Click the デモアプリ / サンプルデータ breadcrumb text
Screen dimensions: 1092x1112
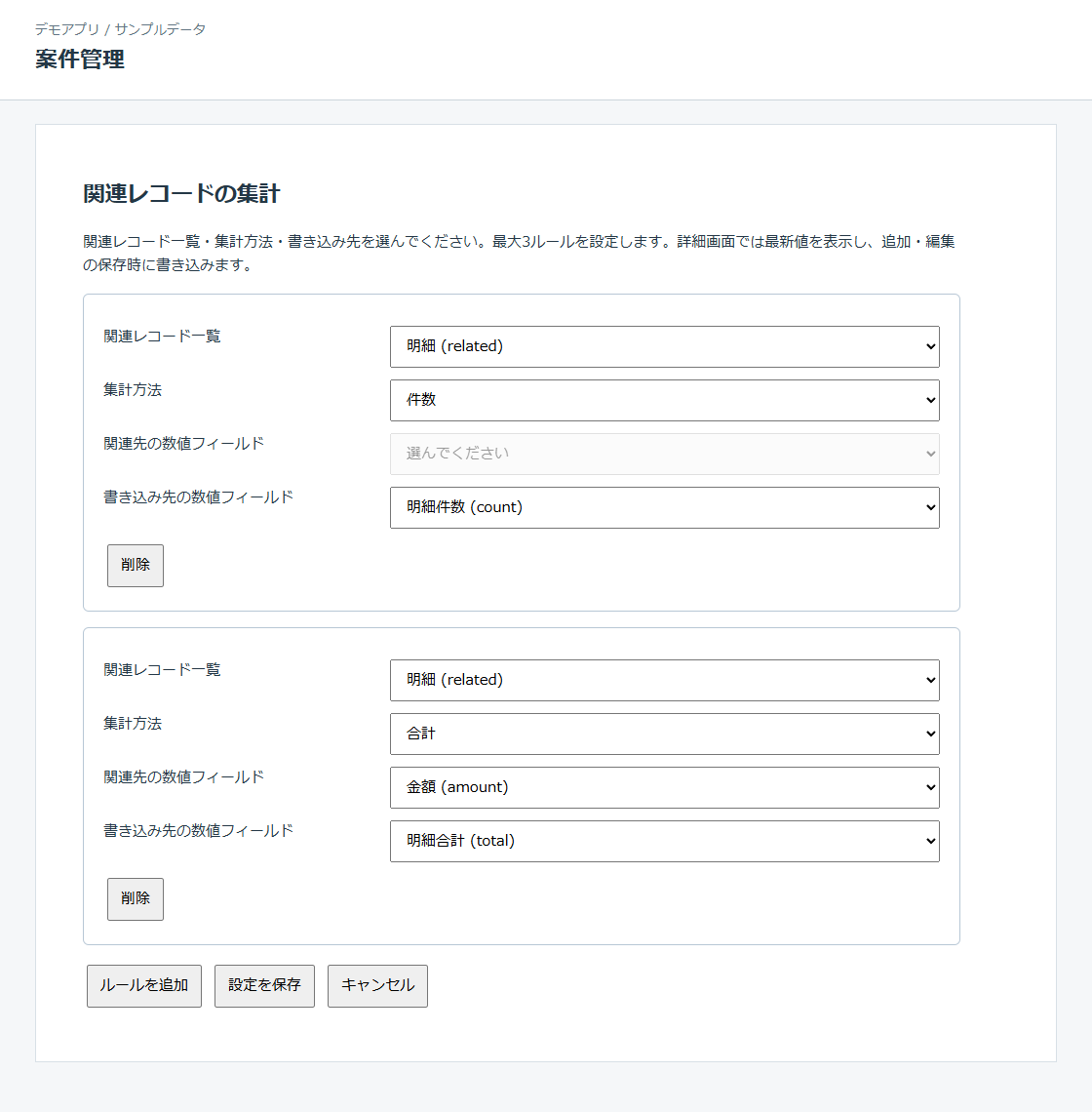pyautogui.click(x=121, y=29)
